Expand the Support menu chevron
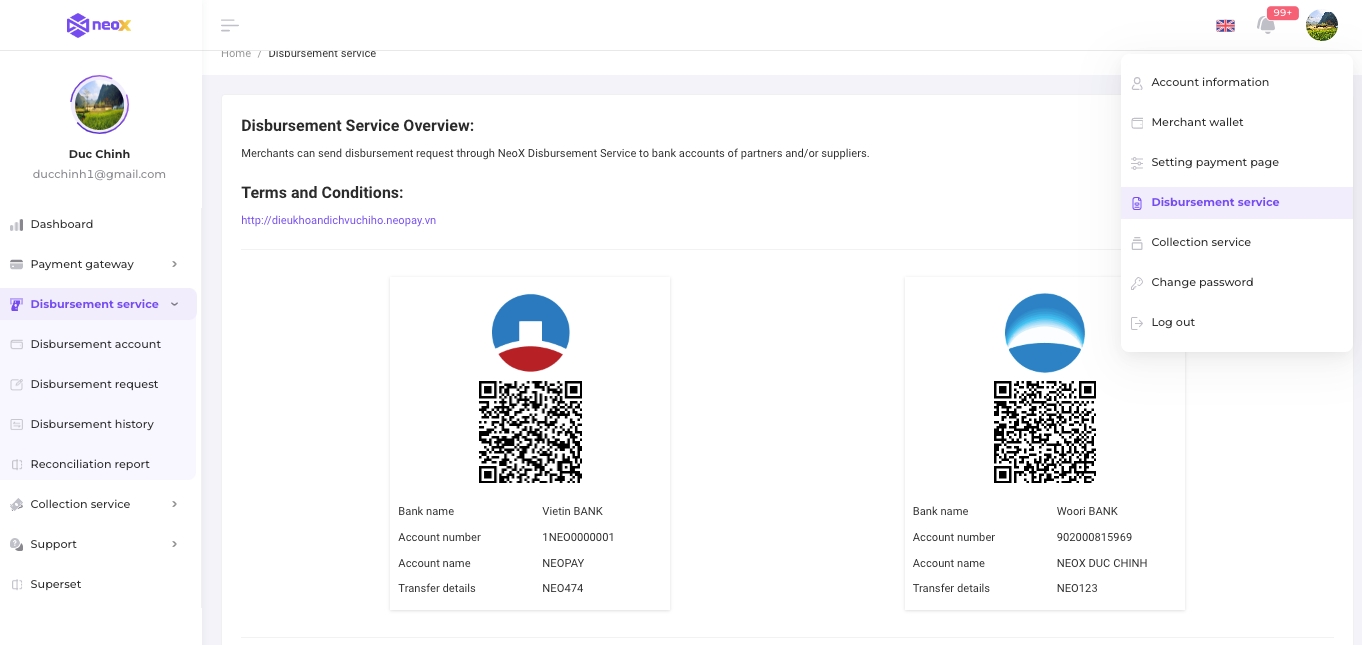Image resolution: width=1362 pixels, height=645 pixels. click(x=174, y=544)
